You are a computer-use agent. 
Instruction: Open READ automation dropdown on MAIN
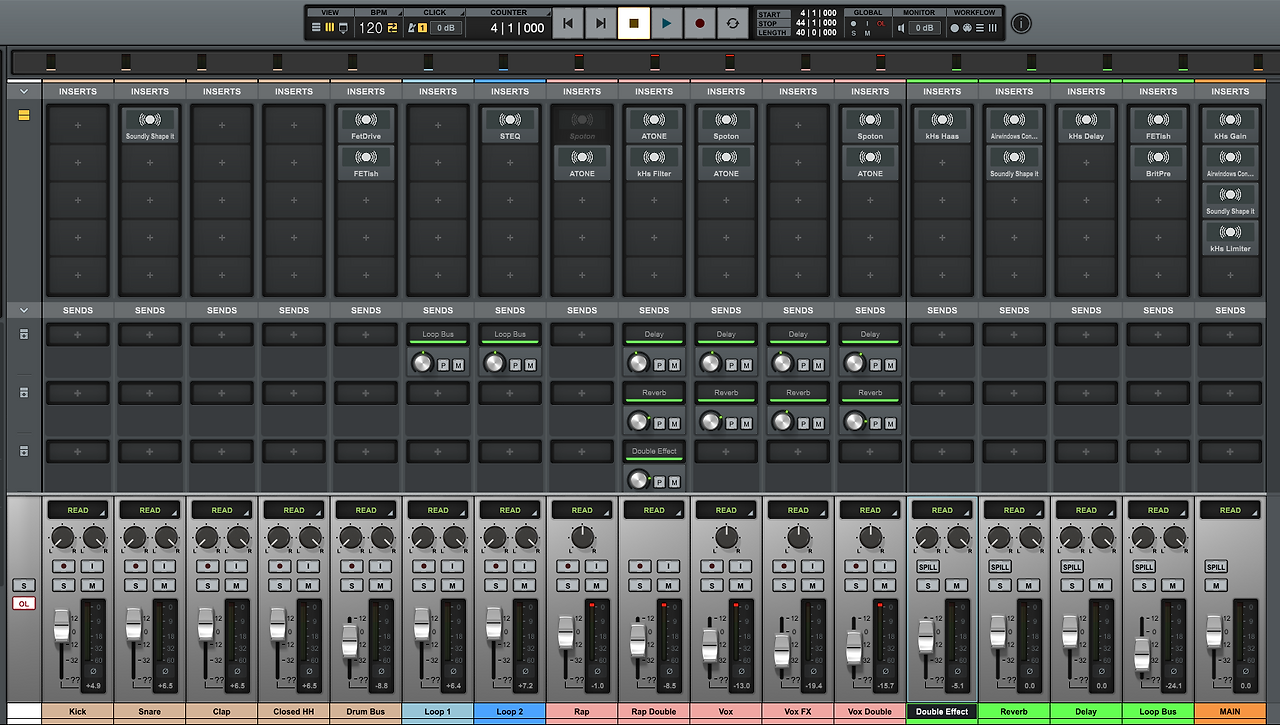point(1230,510)
